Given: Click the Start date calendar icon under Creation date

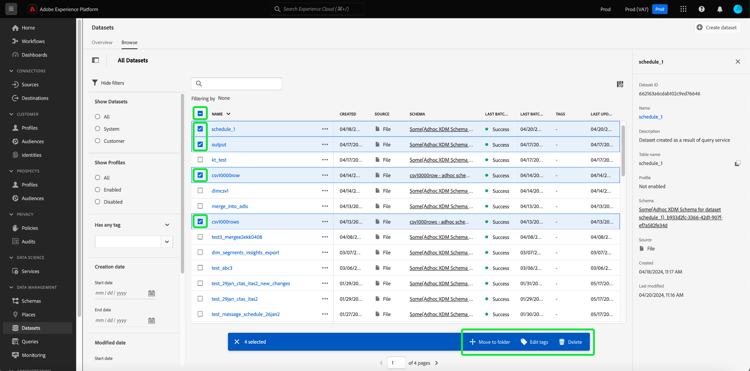Looking at the screenshot, I should coord(151,293).
